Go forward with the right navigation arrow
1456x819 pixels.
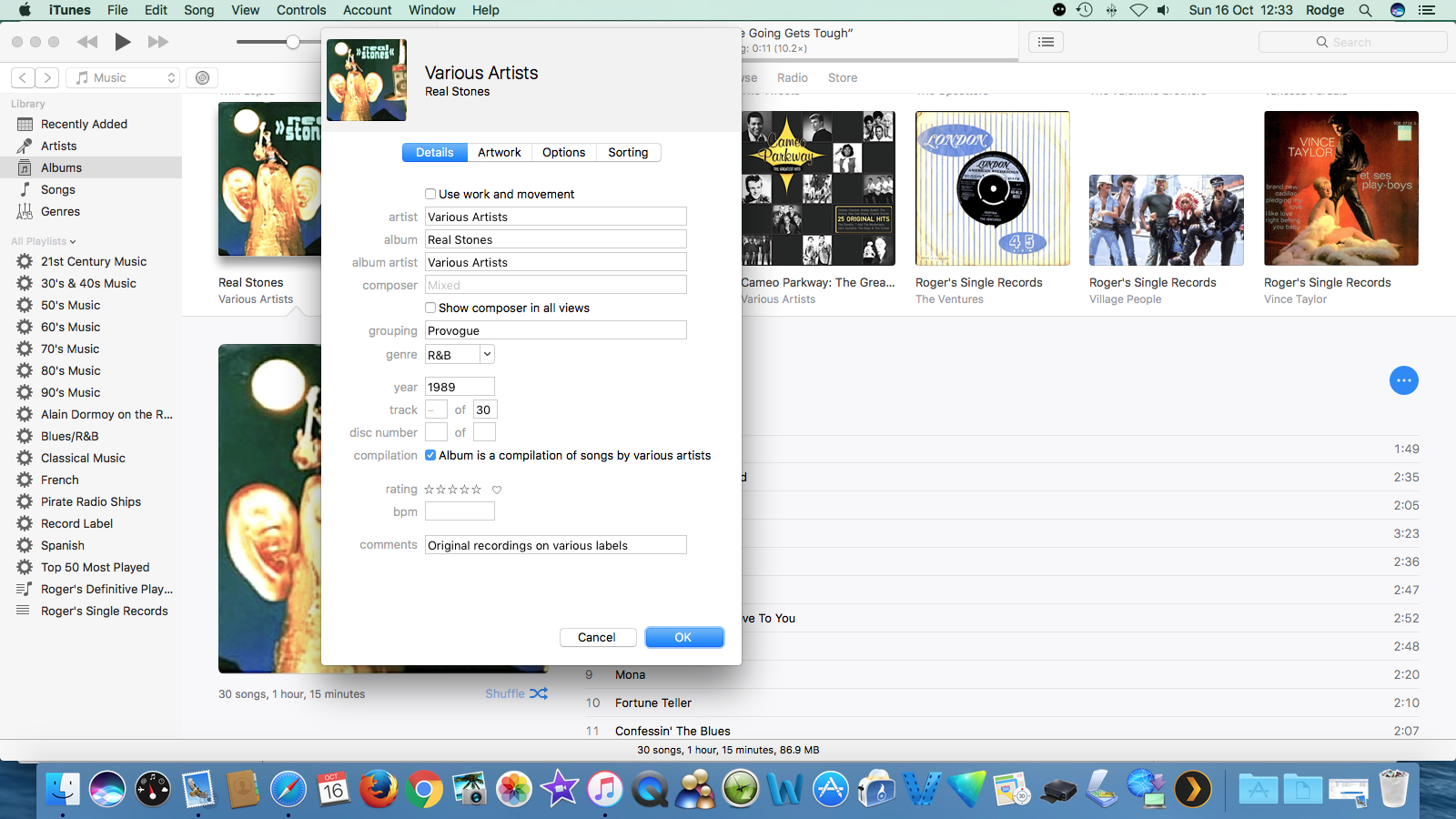[x=47, y=78]
